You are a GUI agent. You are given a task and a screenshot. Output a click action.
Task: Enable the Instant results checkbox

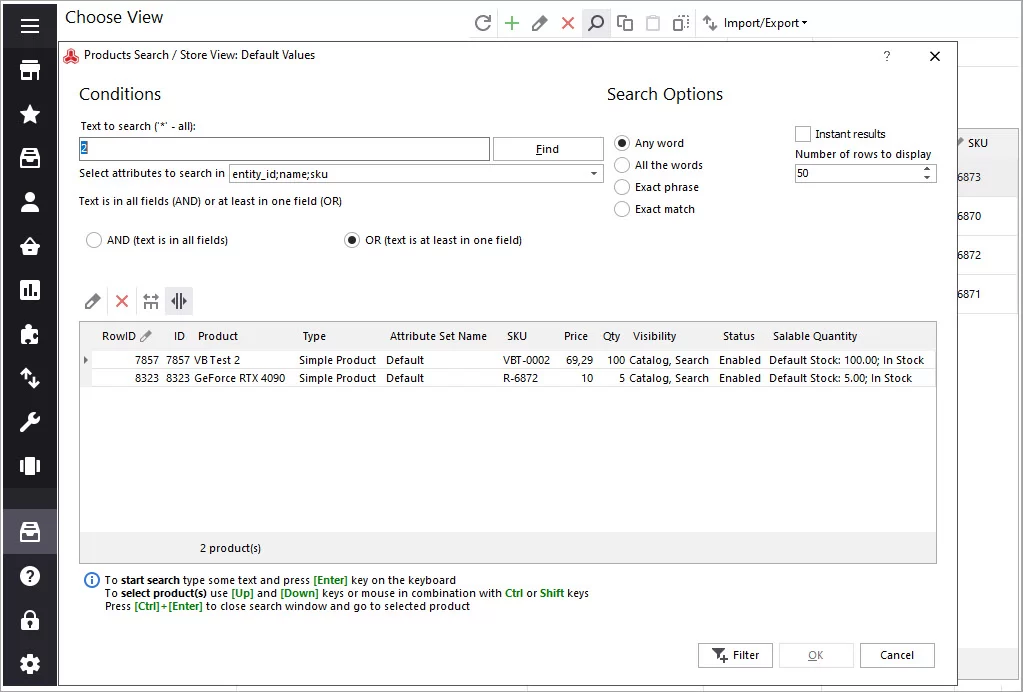pyautogui.click(x=802, y=134)
